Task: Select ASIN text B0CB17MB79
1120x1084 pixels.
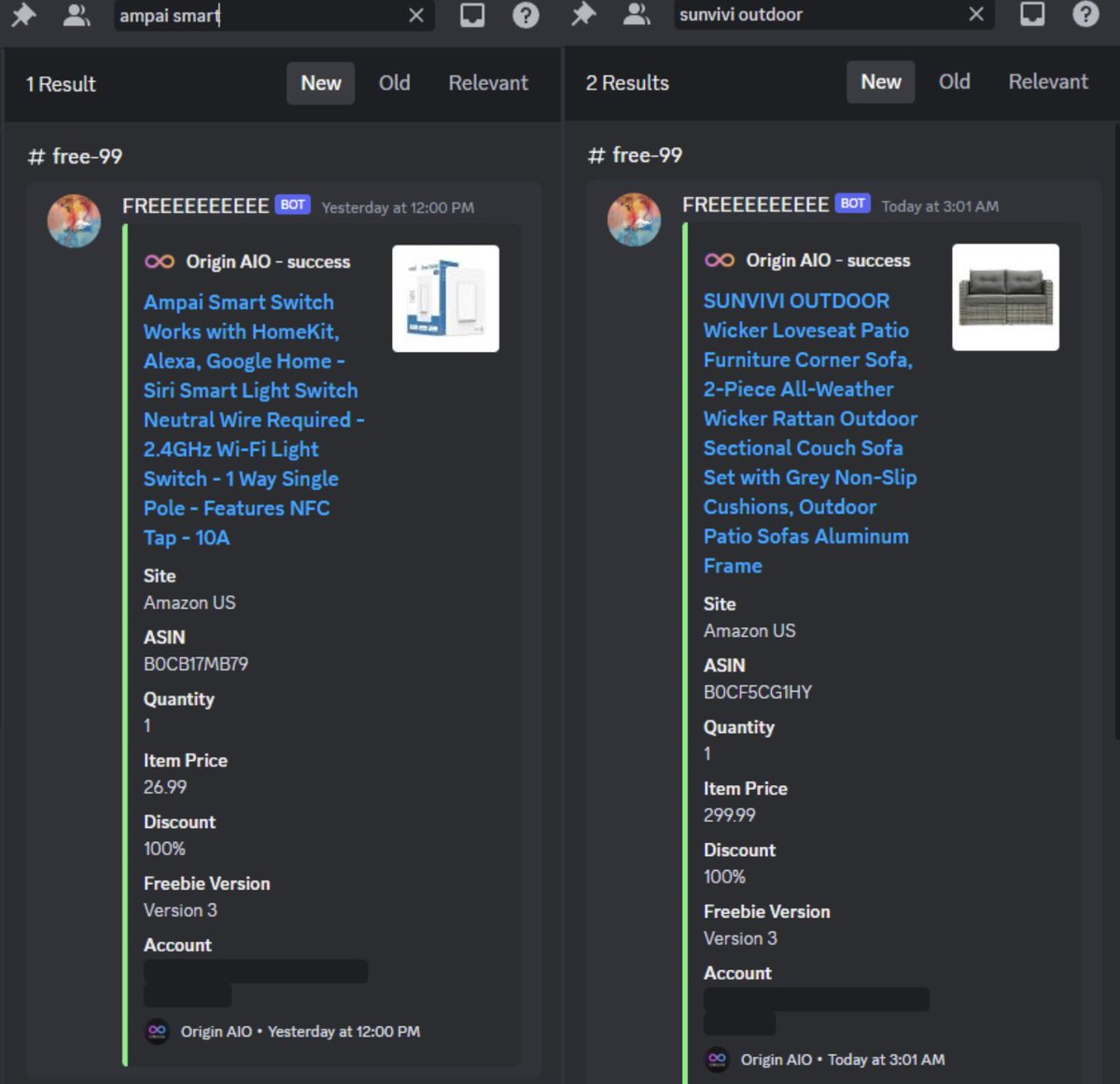Action: pos(196,664)
